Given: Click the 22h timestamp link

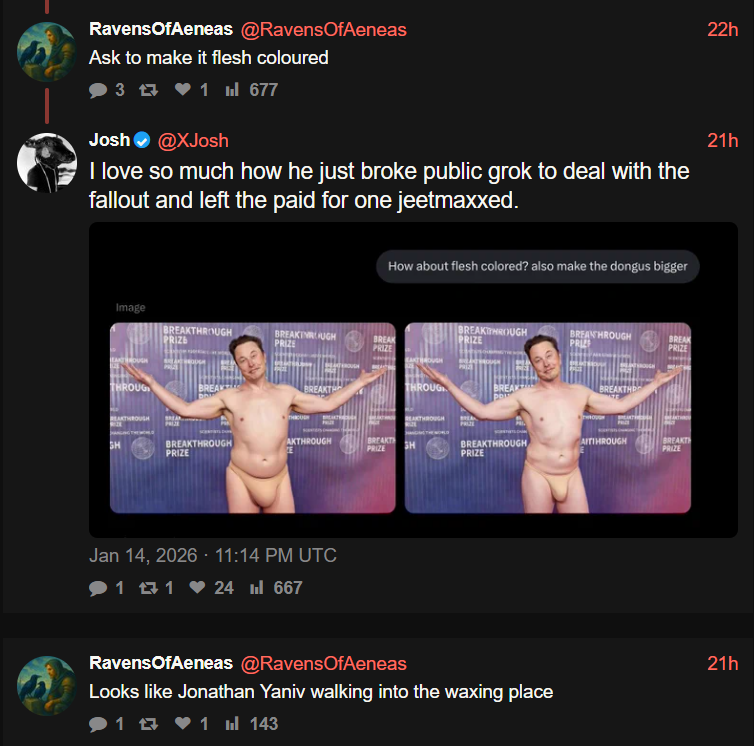Looking at the screenshot, I should [722, 29].
